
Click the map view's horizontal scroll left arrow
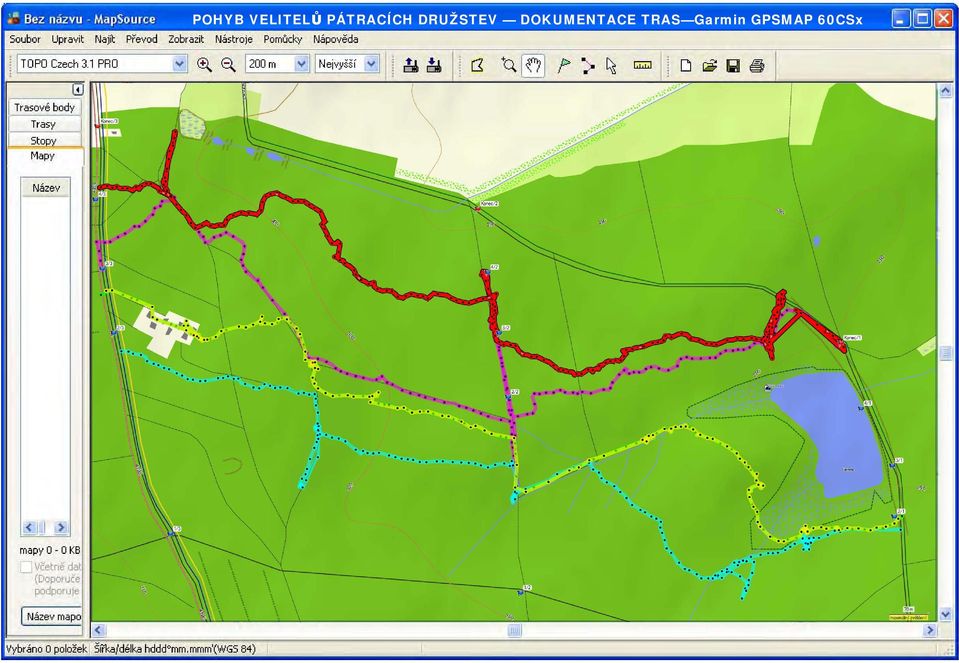click(98, 630)
